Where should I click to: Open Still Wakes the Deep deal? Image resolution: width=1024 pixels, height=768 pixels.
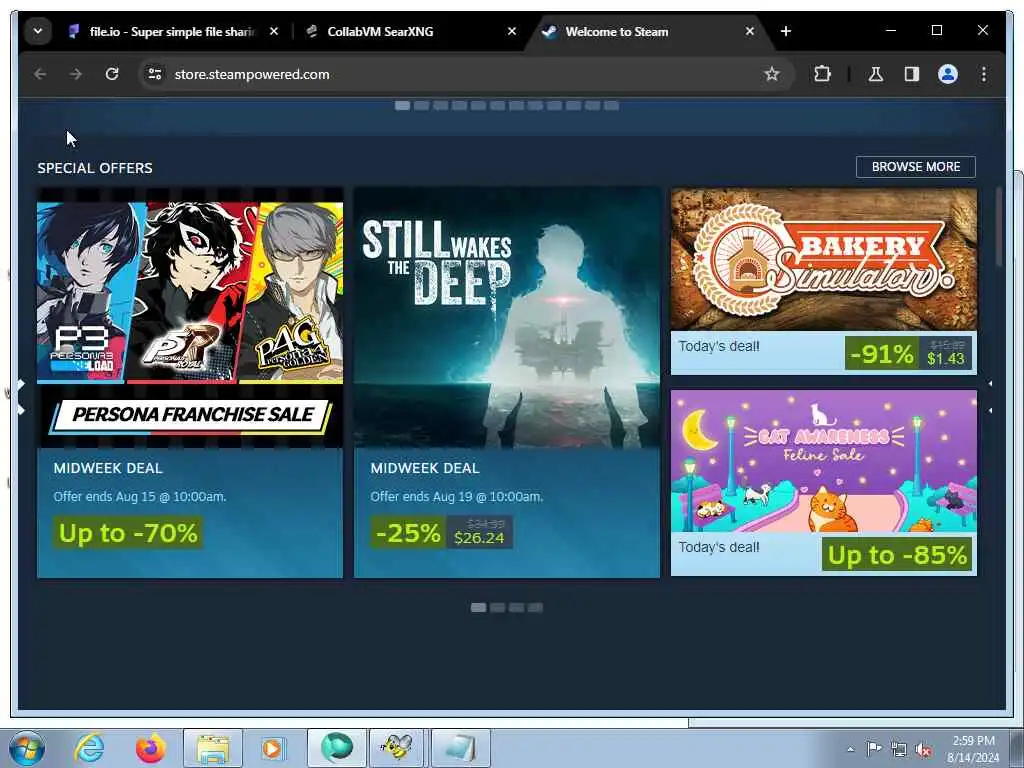[x=507, y=383]
